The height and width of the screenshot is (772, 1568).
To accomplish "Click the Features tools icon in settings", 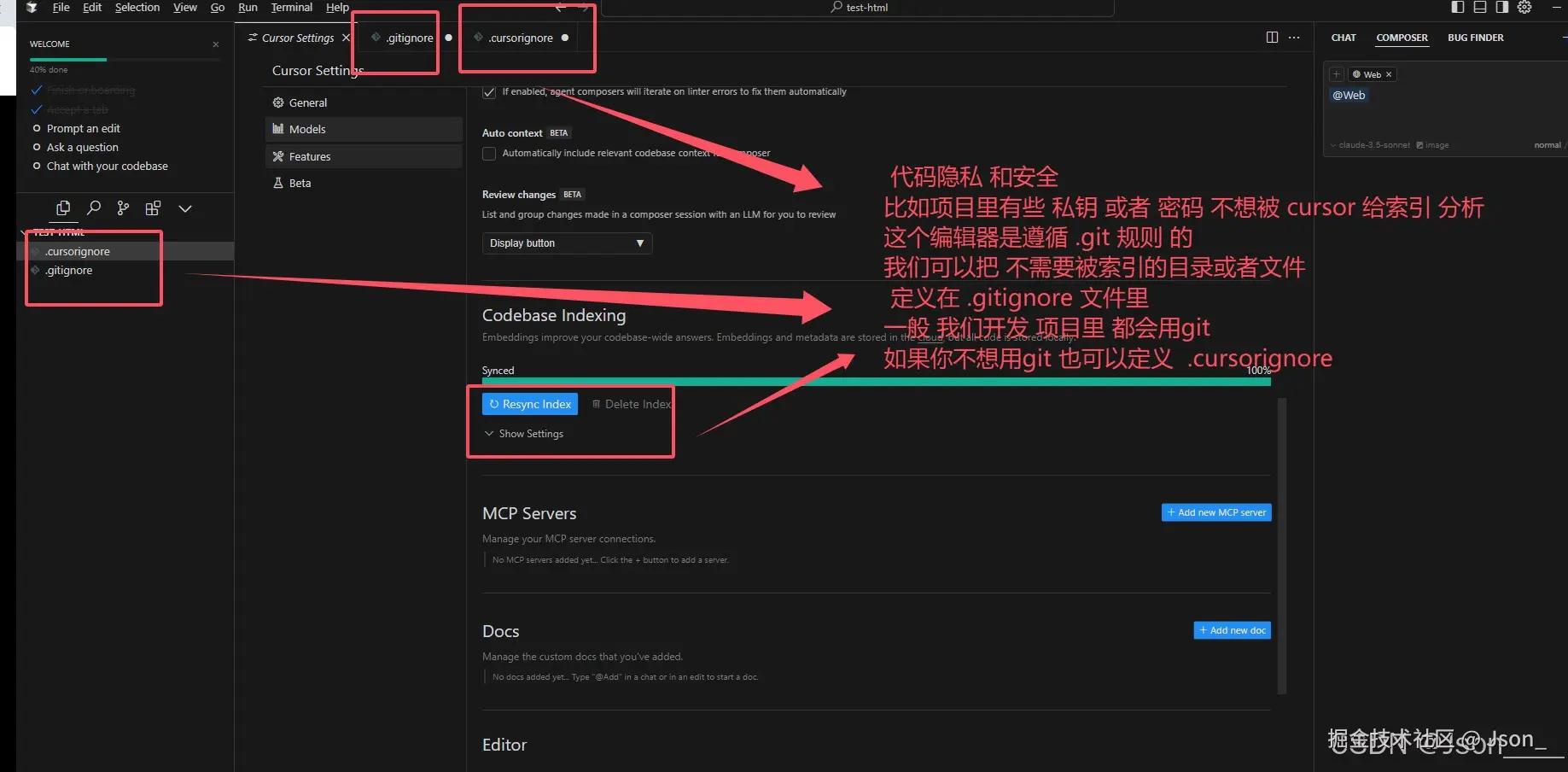I will pyautogui.click(x=277, y=156).
